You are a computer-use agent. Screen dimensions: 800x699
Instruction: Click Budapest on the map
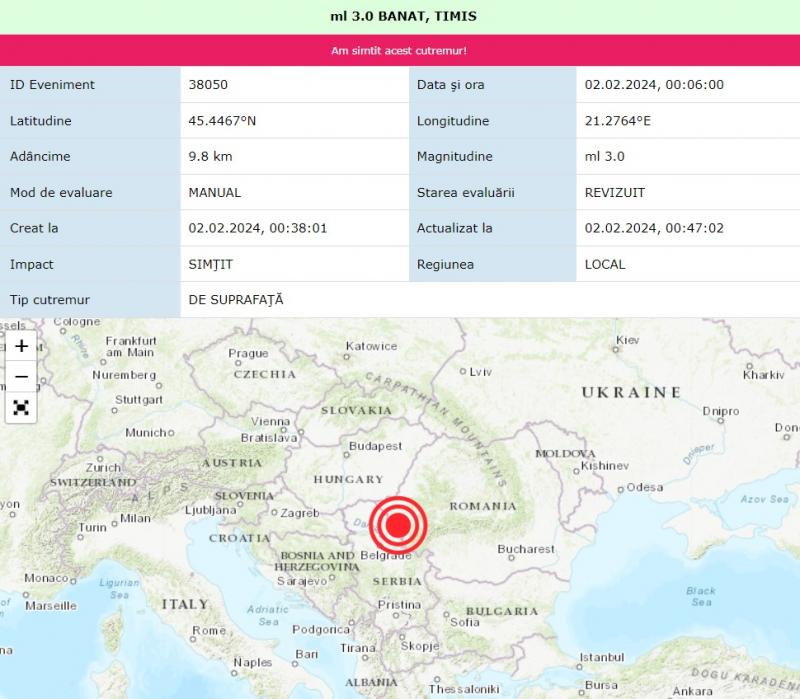click(375, 446)
